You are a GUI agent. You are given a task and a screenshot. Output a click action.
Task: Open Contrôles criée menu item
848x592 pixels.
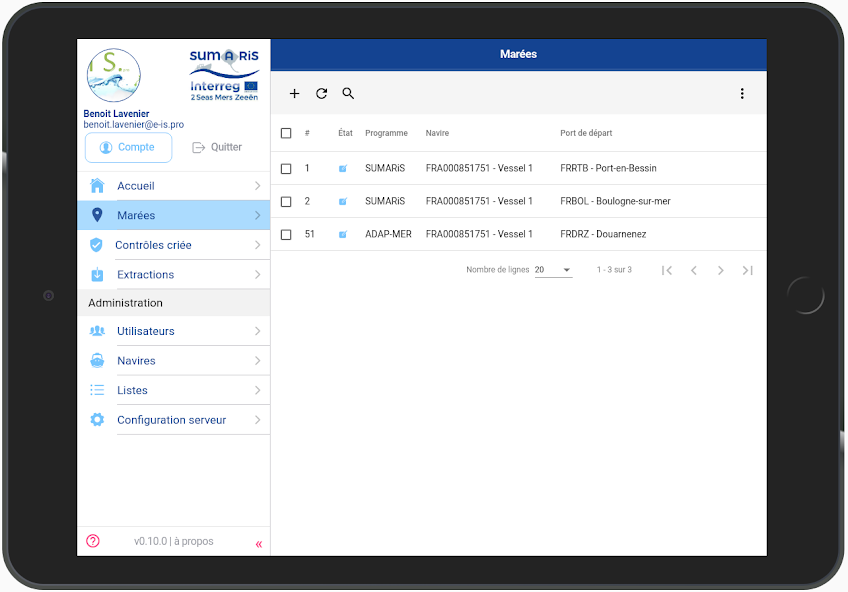coord(154,245)
